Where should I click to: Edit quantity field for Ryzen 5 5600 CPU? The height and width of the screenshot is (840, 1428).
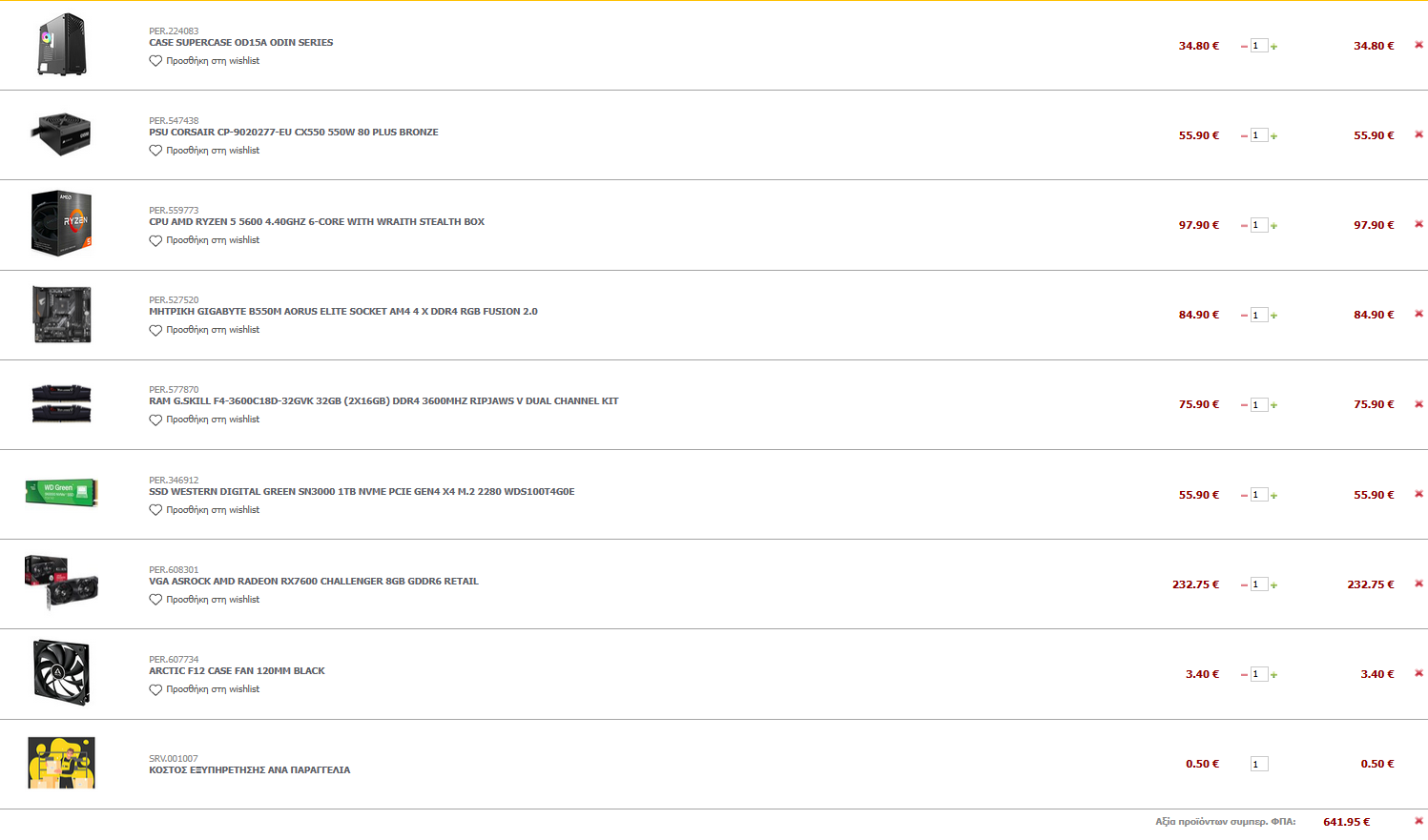click(x=1259, y=225)
